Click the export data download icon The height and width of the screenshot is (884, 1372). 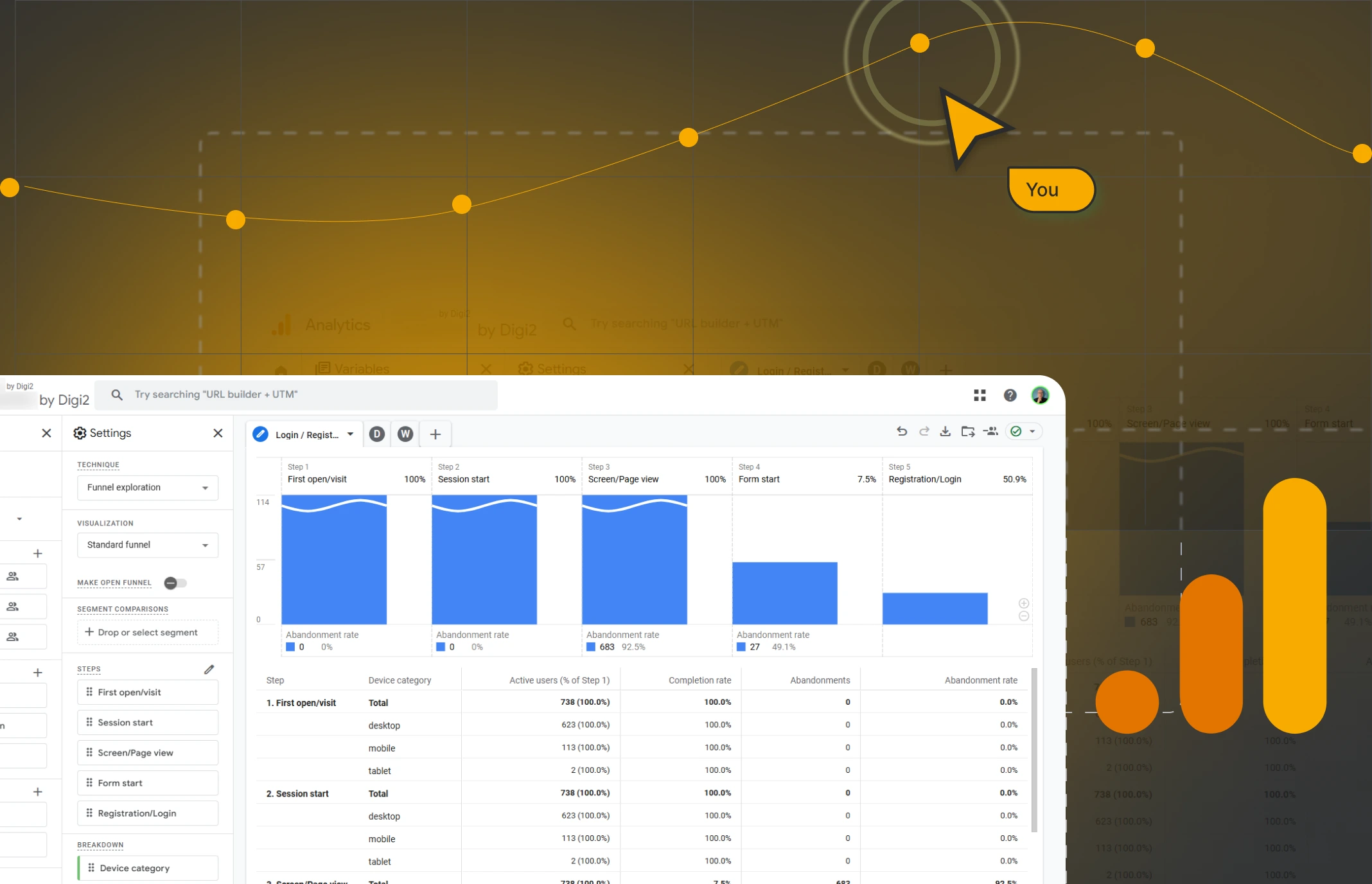(x=945, y=431)
